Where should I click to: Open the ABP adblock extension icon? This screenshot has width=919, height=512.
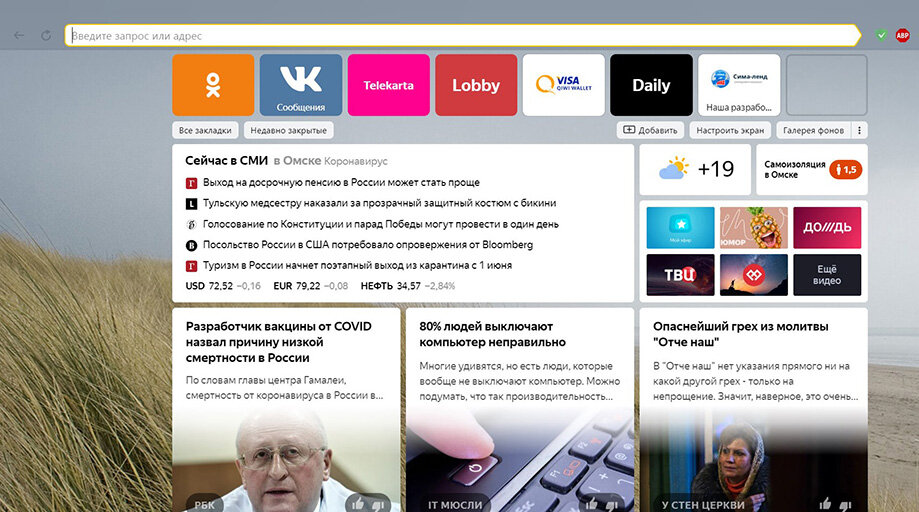coord(902,36)
